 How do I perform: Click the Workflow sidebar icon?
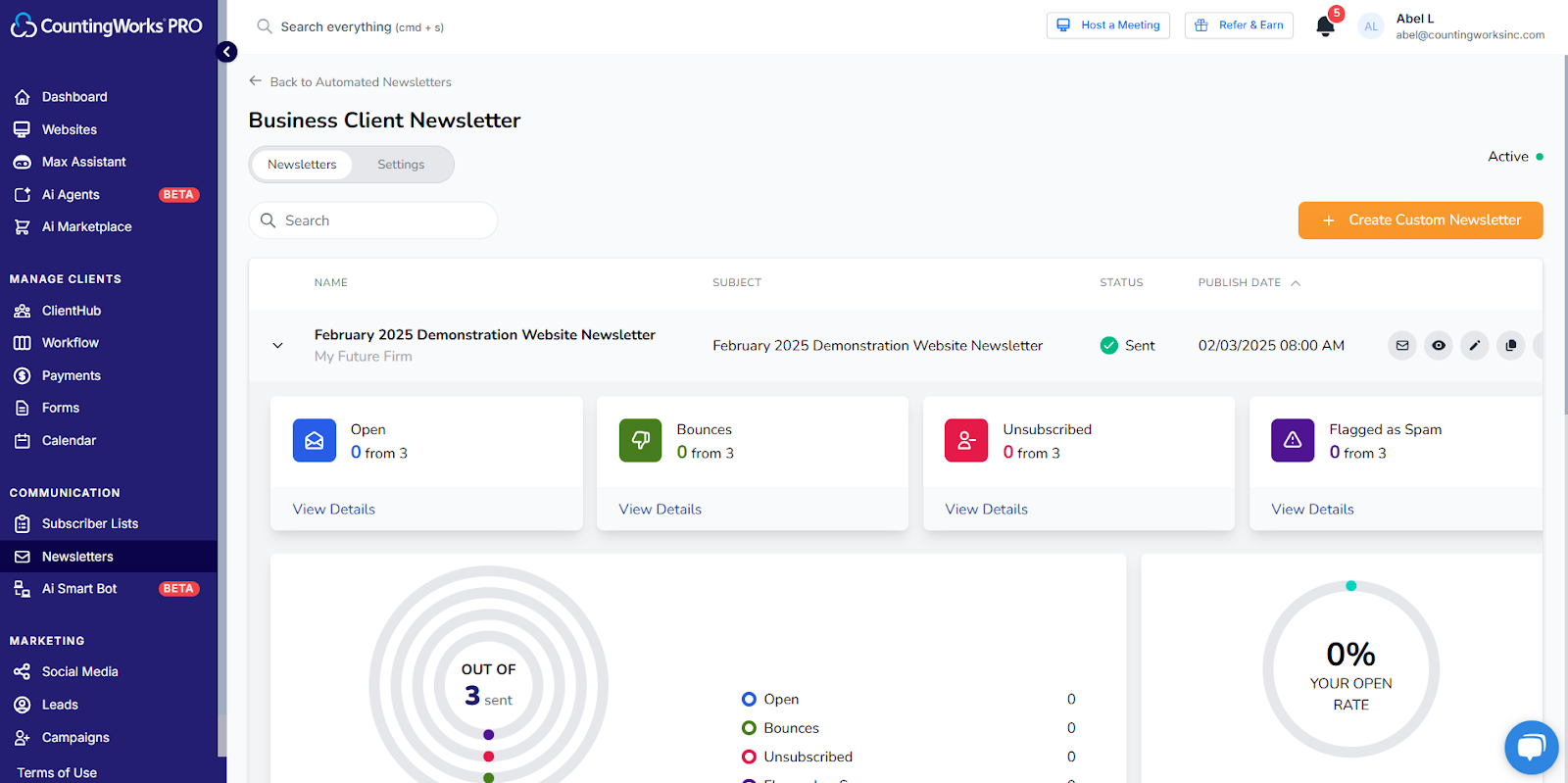(23, 343)
